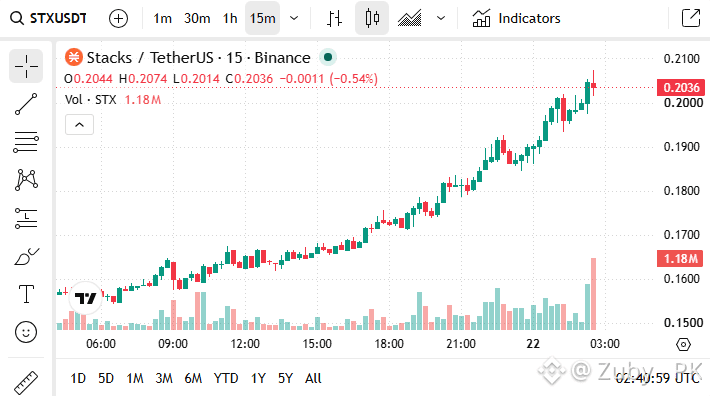
Task: Open the chart in a popup via share icon
Action: click(691, 19)
